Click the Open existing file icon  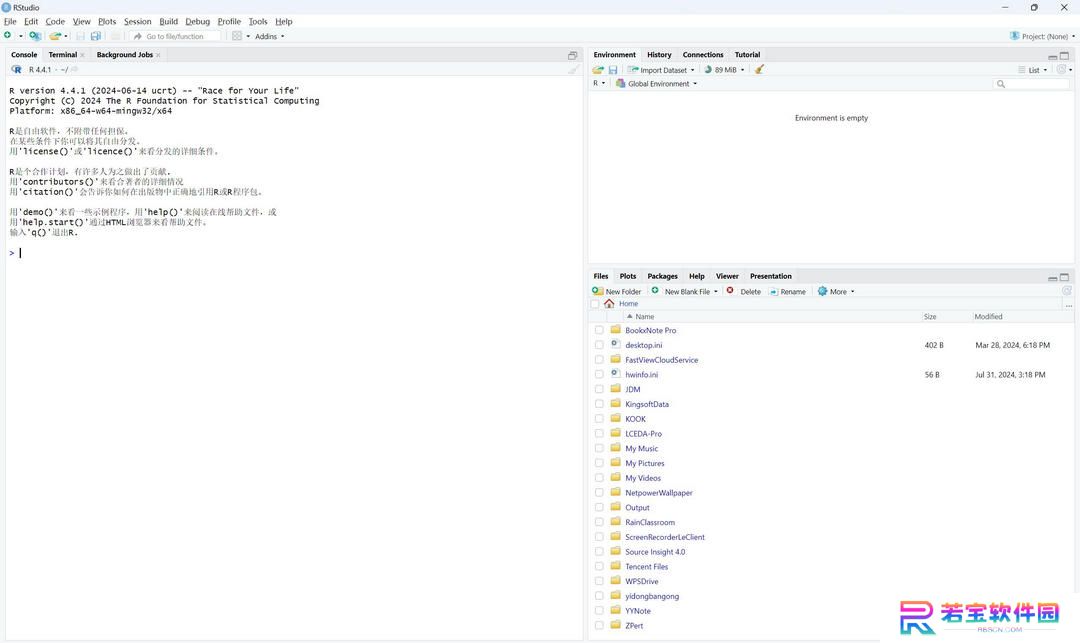point(55,36)
